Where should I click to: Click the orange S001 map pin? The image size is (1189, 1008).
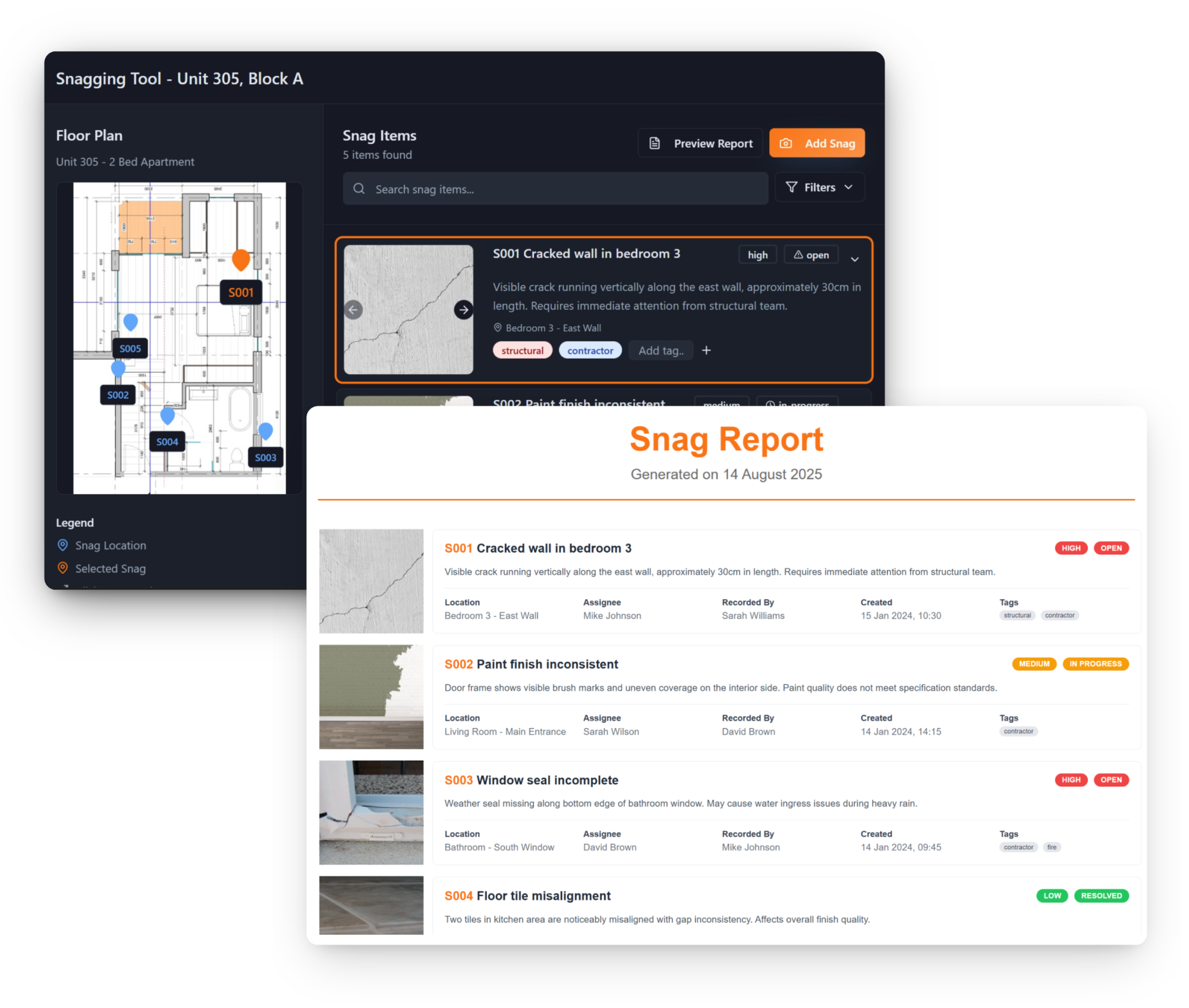point(241,259)
